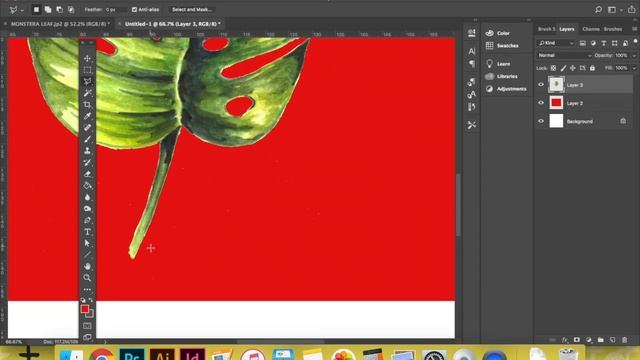This screenshot has width=640, height=360.
Task: Switch to the MONSTERA LEAF document tab
Action: click(60, 24)
